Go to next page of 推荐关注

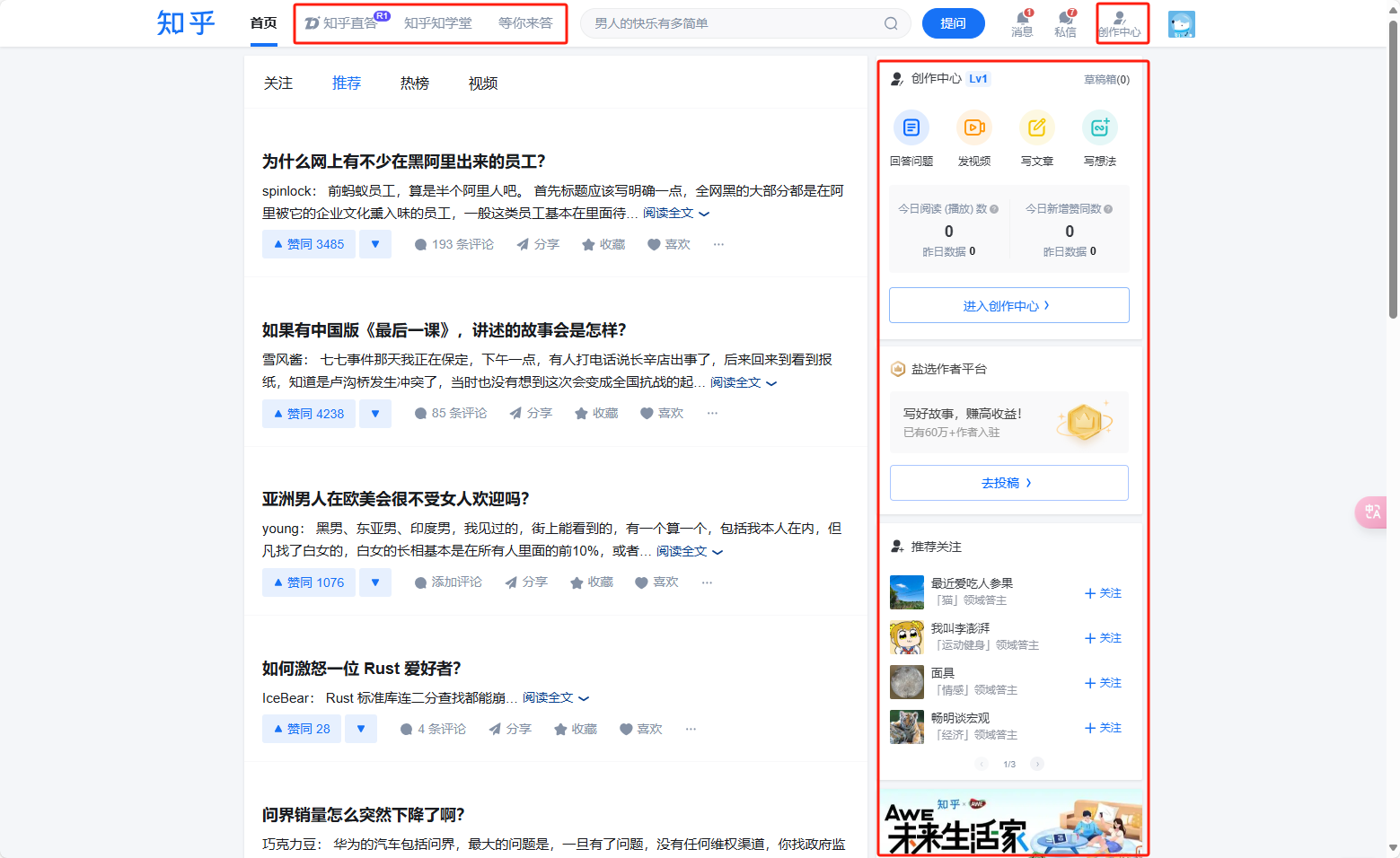1037,764
